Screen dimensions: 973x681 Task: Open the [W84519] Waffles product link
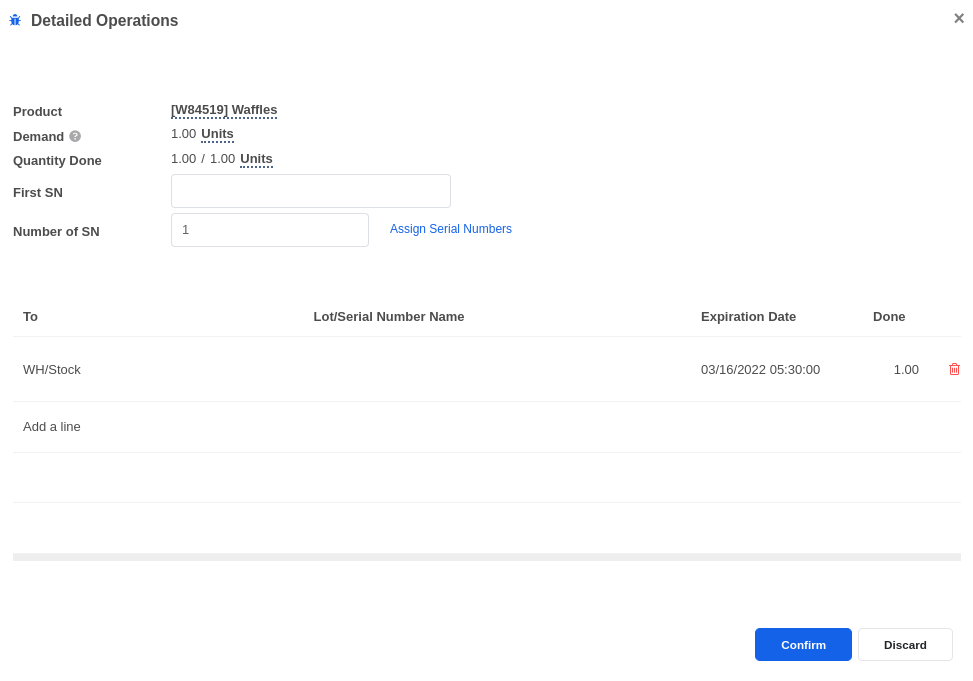click(x=224, y=110)
